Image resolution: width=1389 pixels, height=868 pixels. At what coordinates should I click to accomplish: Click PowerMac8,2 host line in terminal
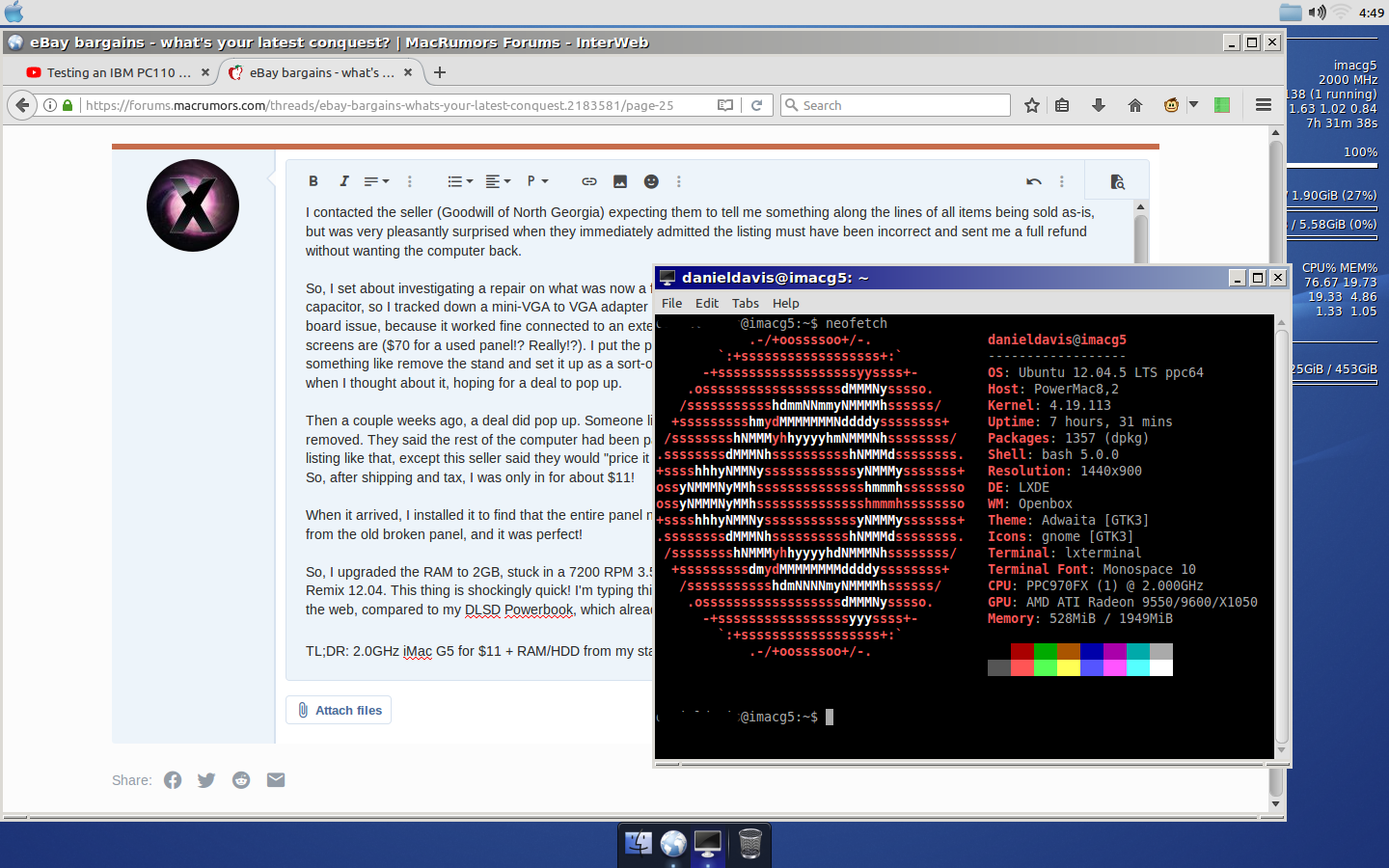(1053, 389)
